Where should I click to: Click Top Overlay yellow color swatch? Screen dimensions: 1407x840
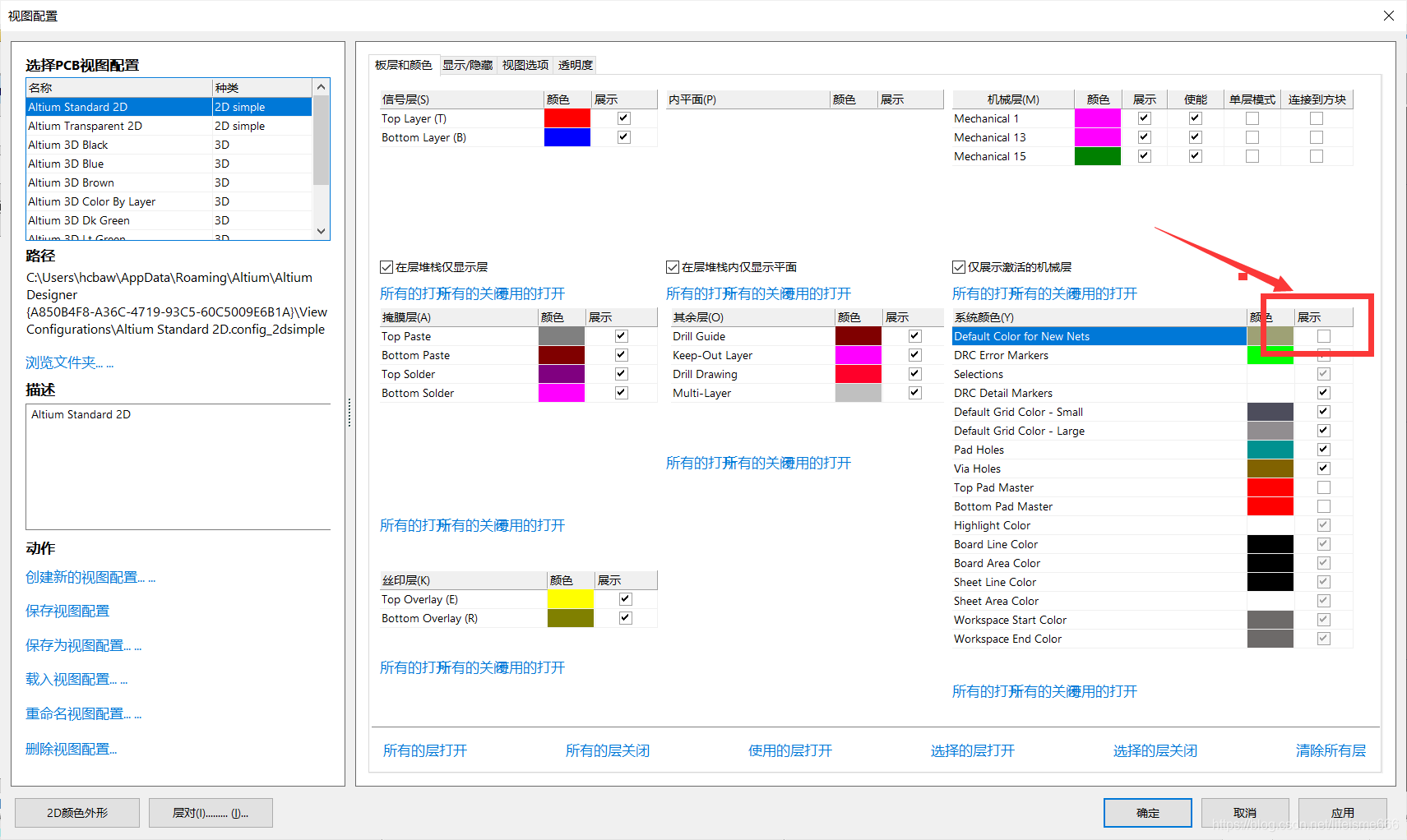(x=571, y=599)
